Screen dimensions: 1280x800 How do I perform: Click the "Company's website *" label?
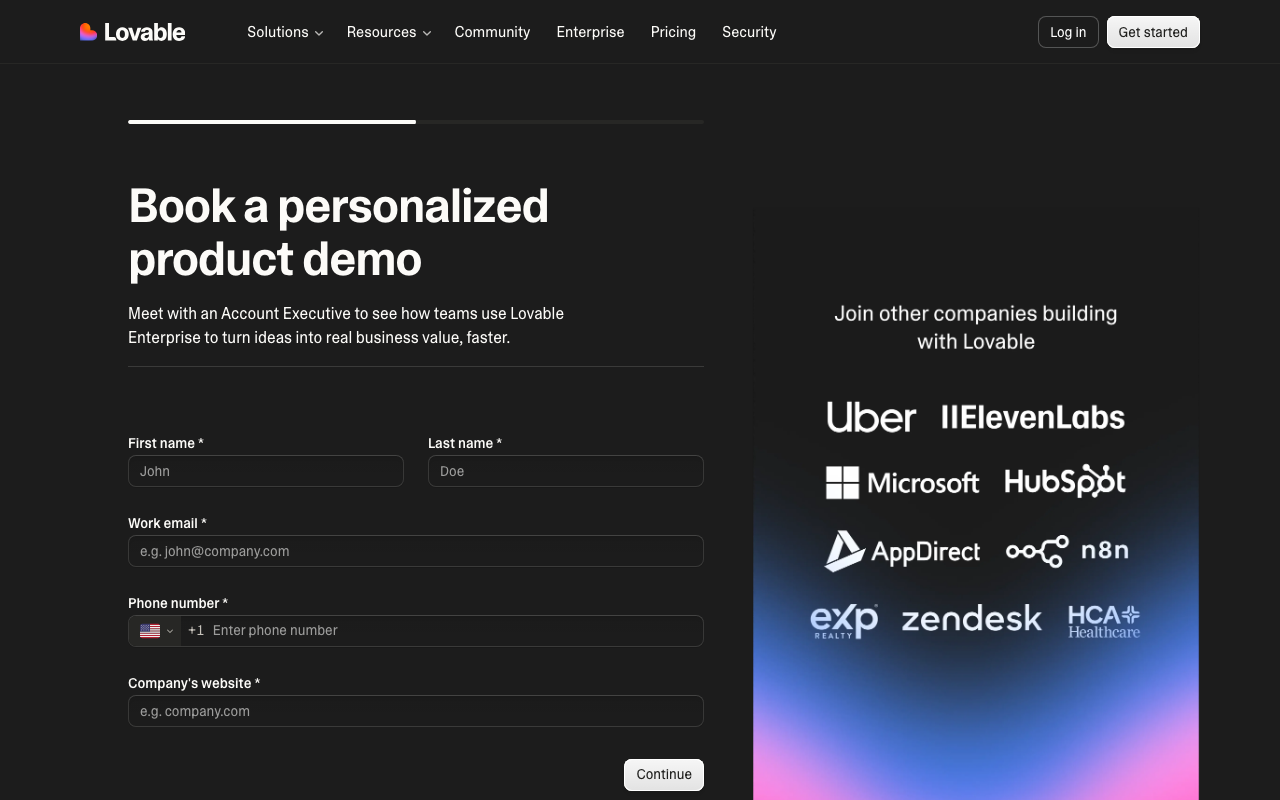pos(194,683)
